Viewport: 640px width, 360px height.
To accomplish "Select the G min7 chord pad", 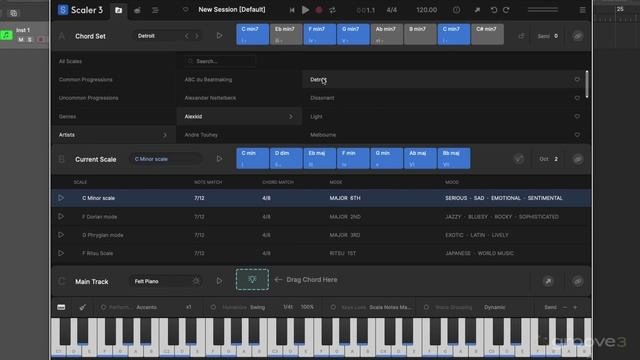I will pos(353,34).
